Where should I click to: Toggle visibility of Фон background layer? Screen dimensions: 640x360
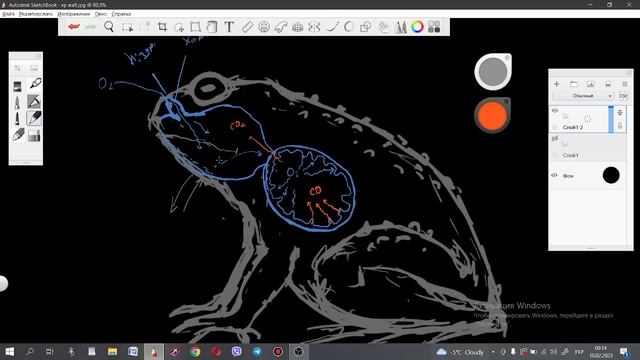tap(554, 176)
